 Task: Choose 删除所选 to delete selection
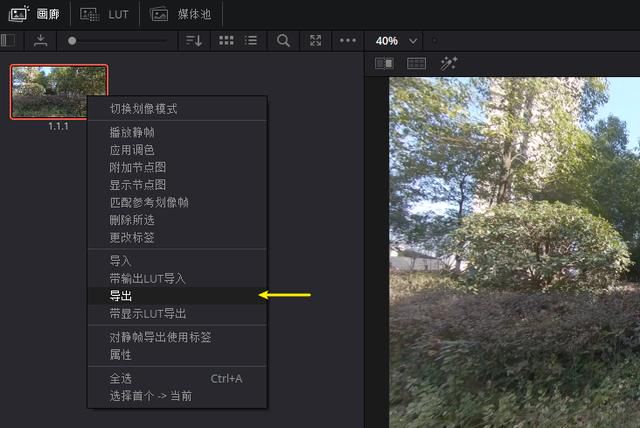tap(178, 220)
